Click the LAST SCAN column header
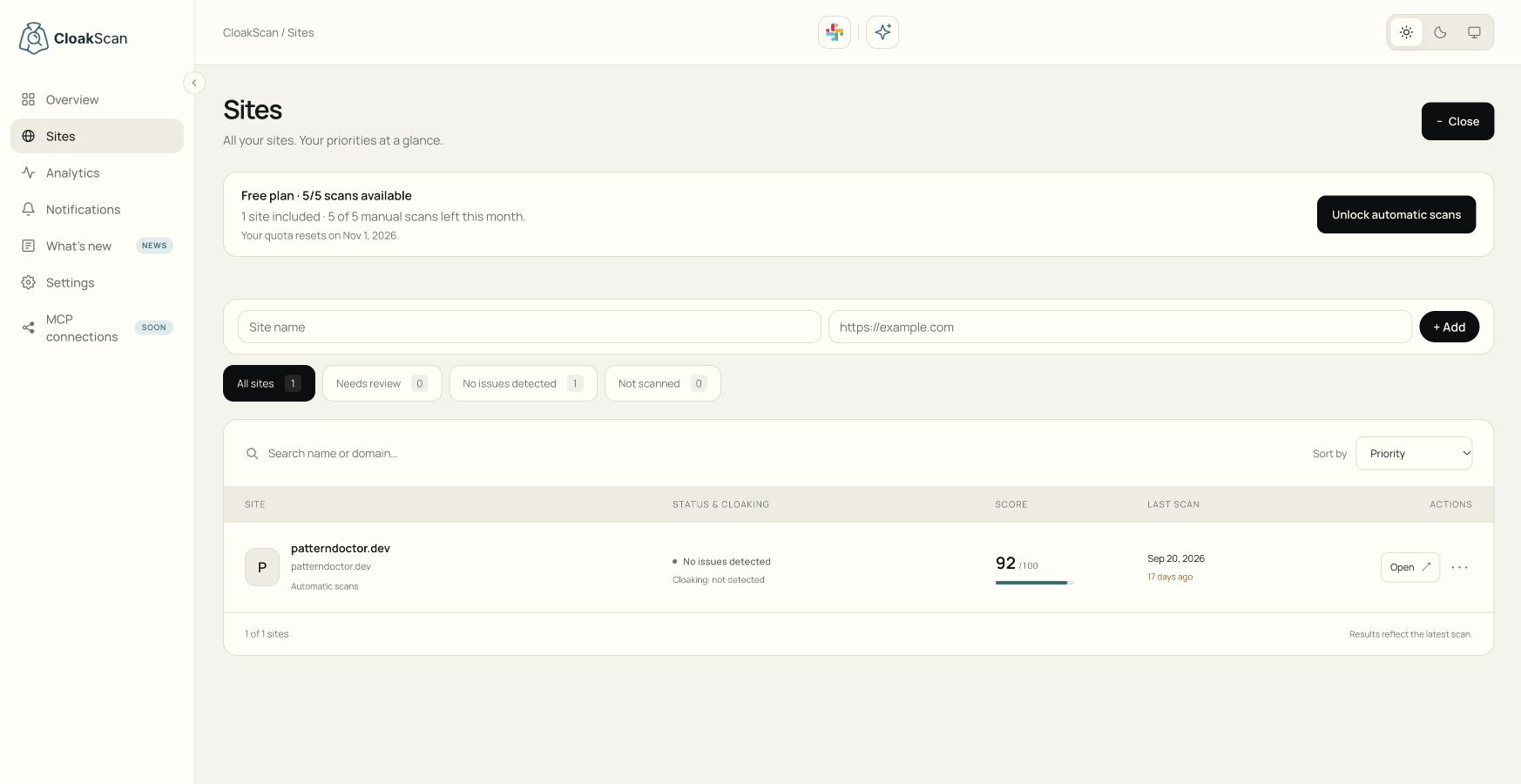This screenshot has height=784, width=1521. (1173, 504)
